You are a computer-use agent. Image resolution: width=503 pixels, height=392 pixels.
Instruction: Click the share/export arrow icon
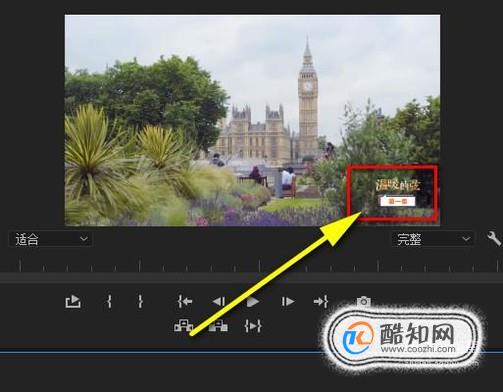pos(73,302)
